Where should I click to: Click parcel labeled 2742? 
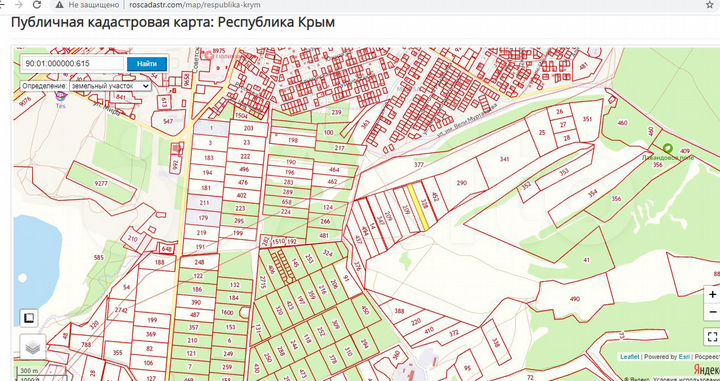coord(121,310)
